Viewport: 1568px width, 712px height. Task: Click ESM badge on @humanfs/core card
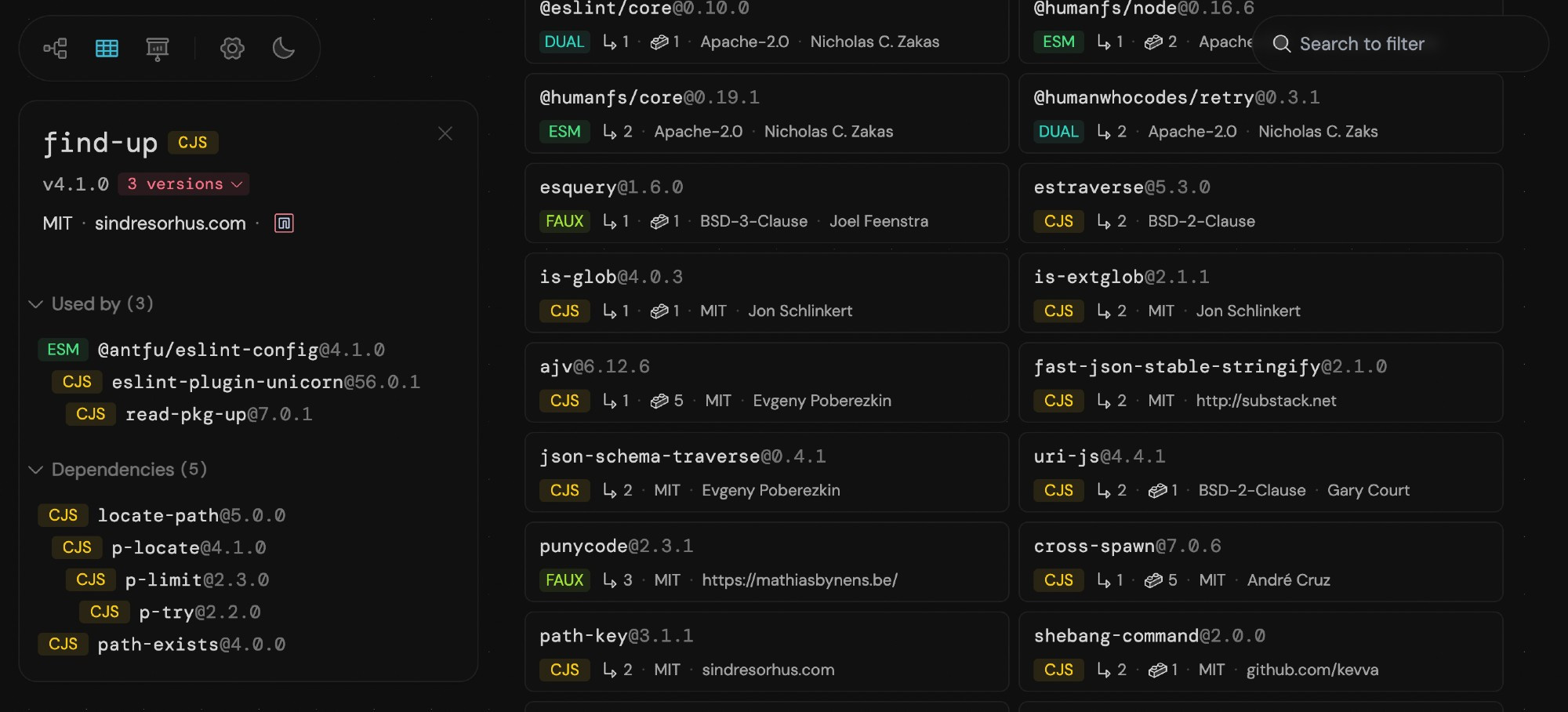click(x=564, y=132)
